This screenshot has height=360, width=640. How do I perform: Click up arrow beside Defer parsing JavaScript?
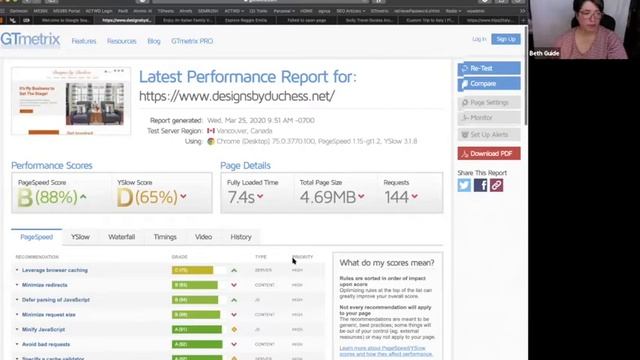(234, 300)
